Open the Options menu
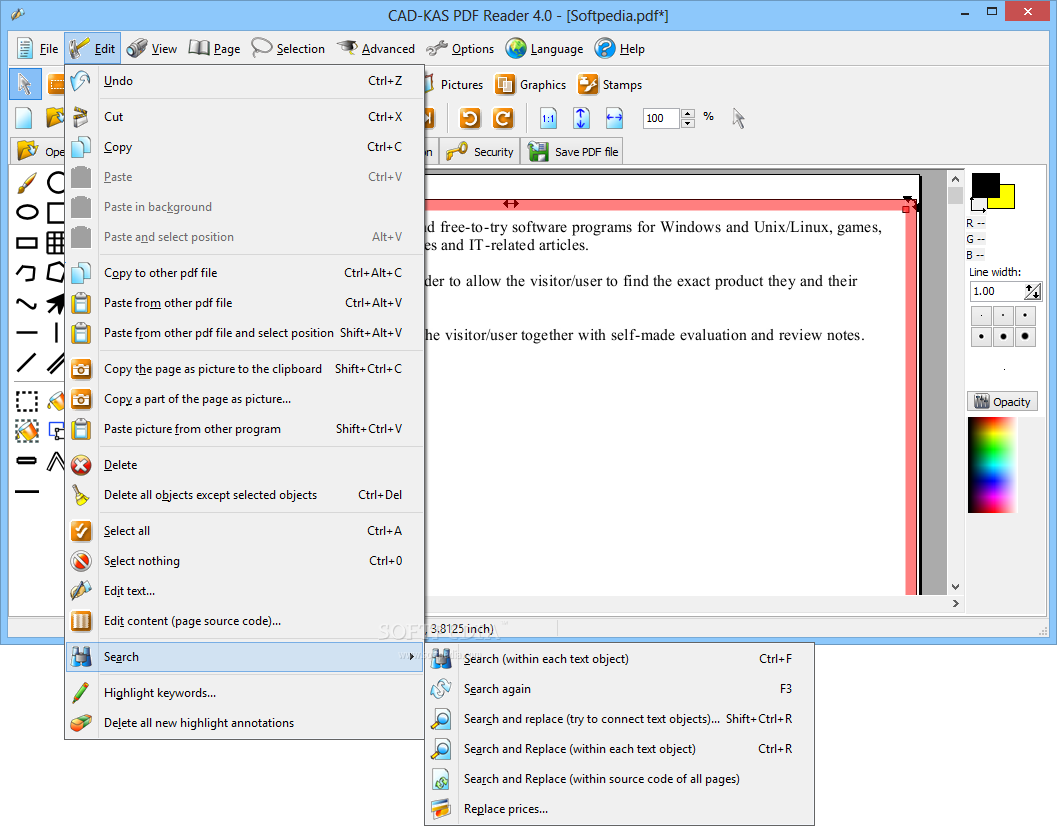Image resolution: width=1057 pixels, height=826 pixels. point(460,49)
